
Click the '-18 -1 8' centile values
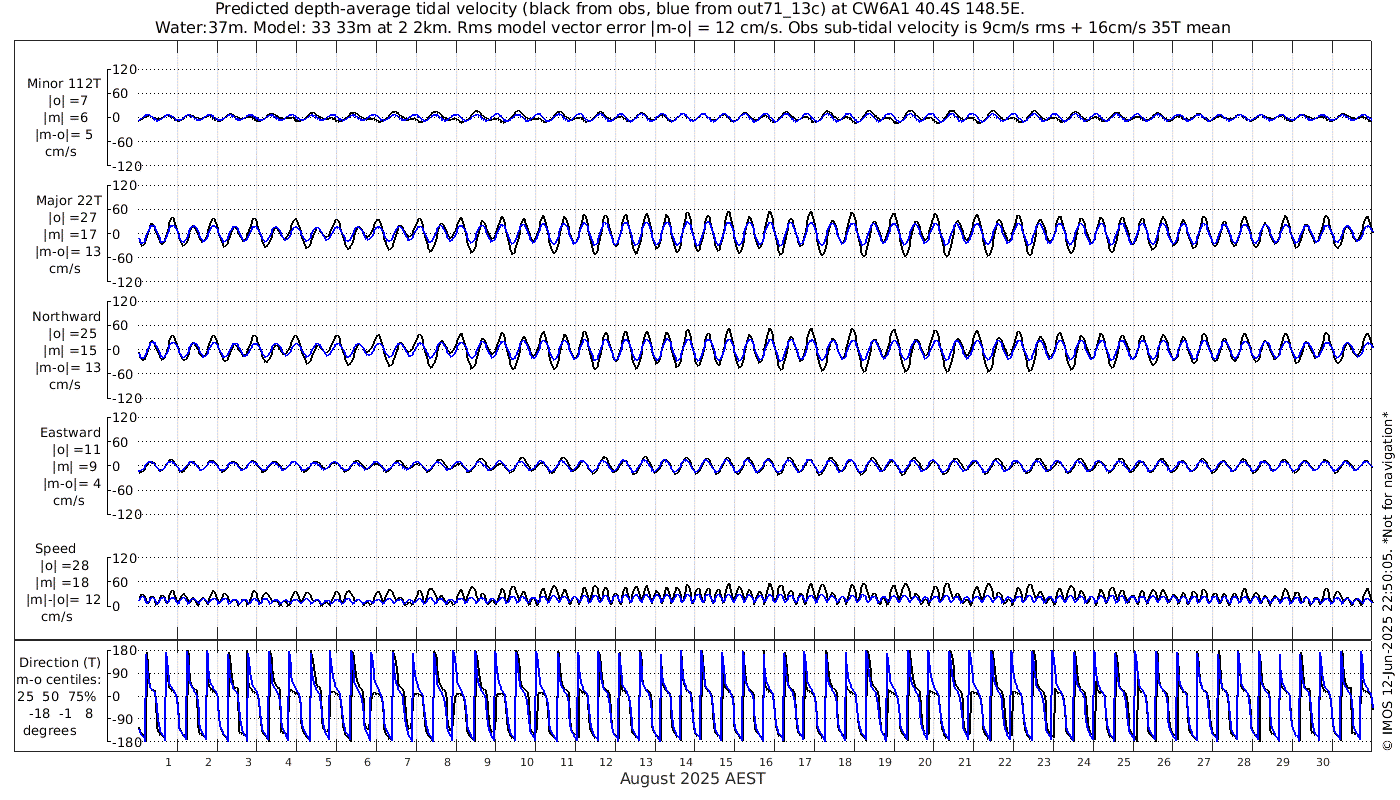60,713
